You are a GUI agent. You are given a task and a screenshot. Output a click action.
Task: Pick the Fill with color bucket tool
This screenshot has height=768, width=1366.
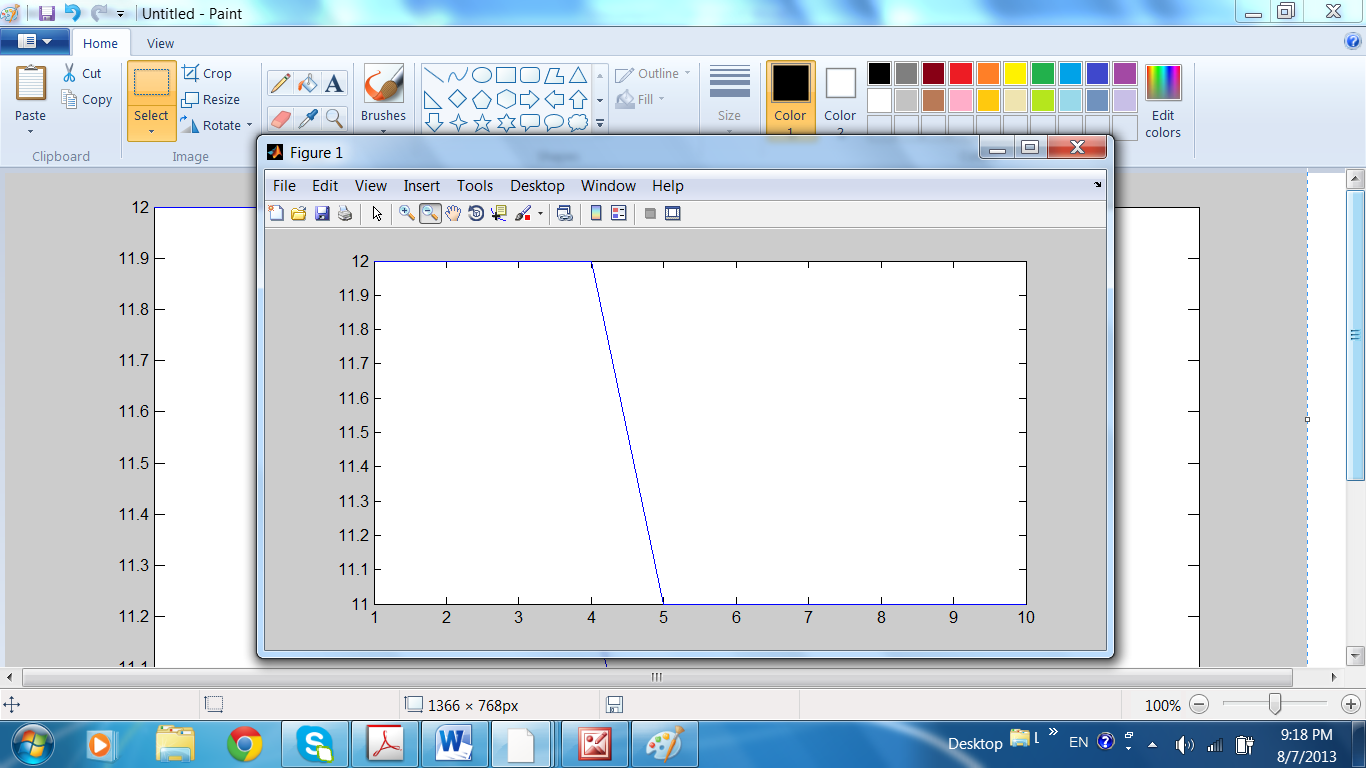tap(308, 84)
